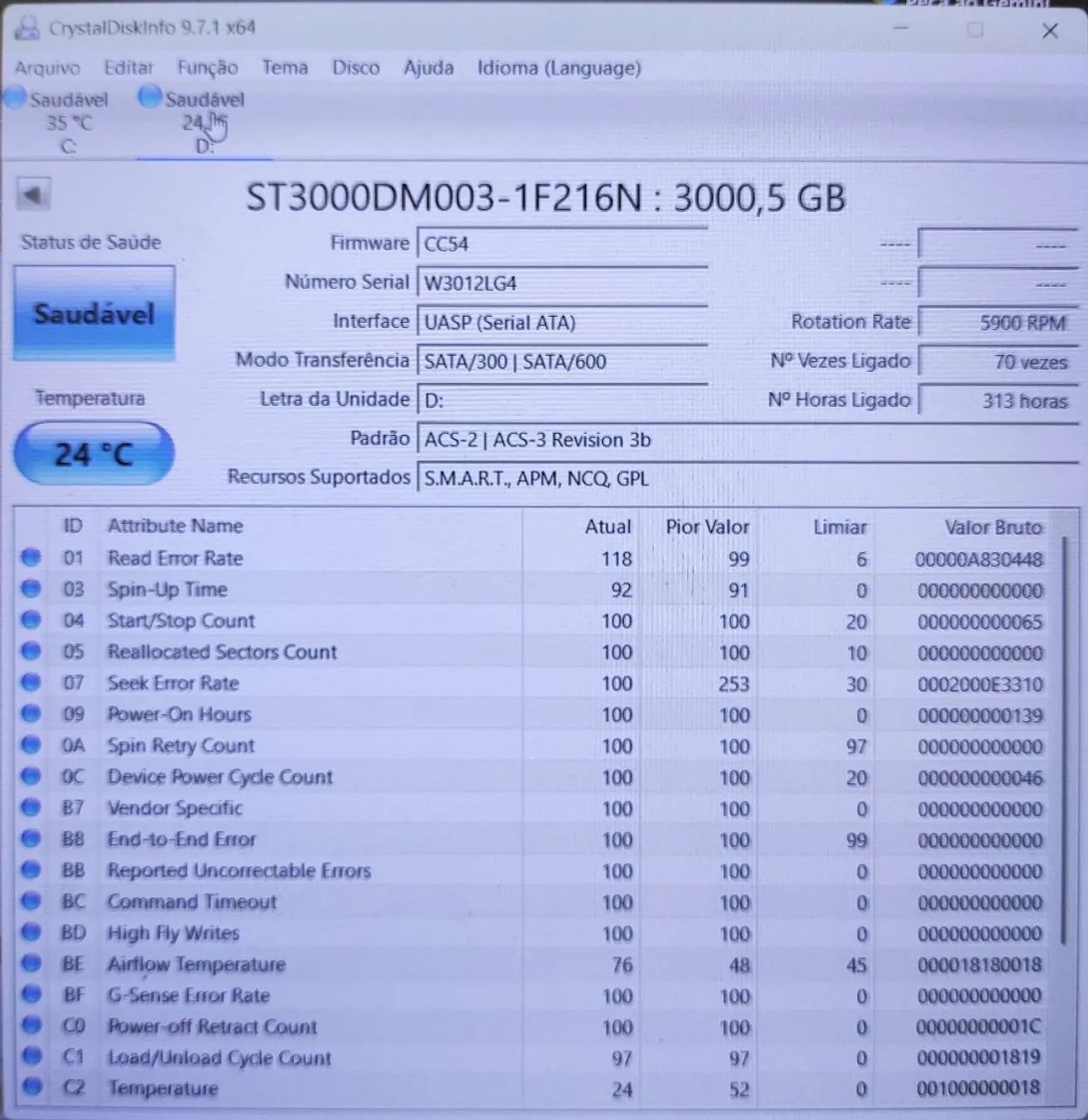
Task: Click status icon of High Fly Writes row
Action: point(31,932)
